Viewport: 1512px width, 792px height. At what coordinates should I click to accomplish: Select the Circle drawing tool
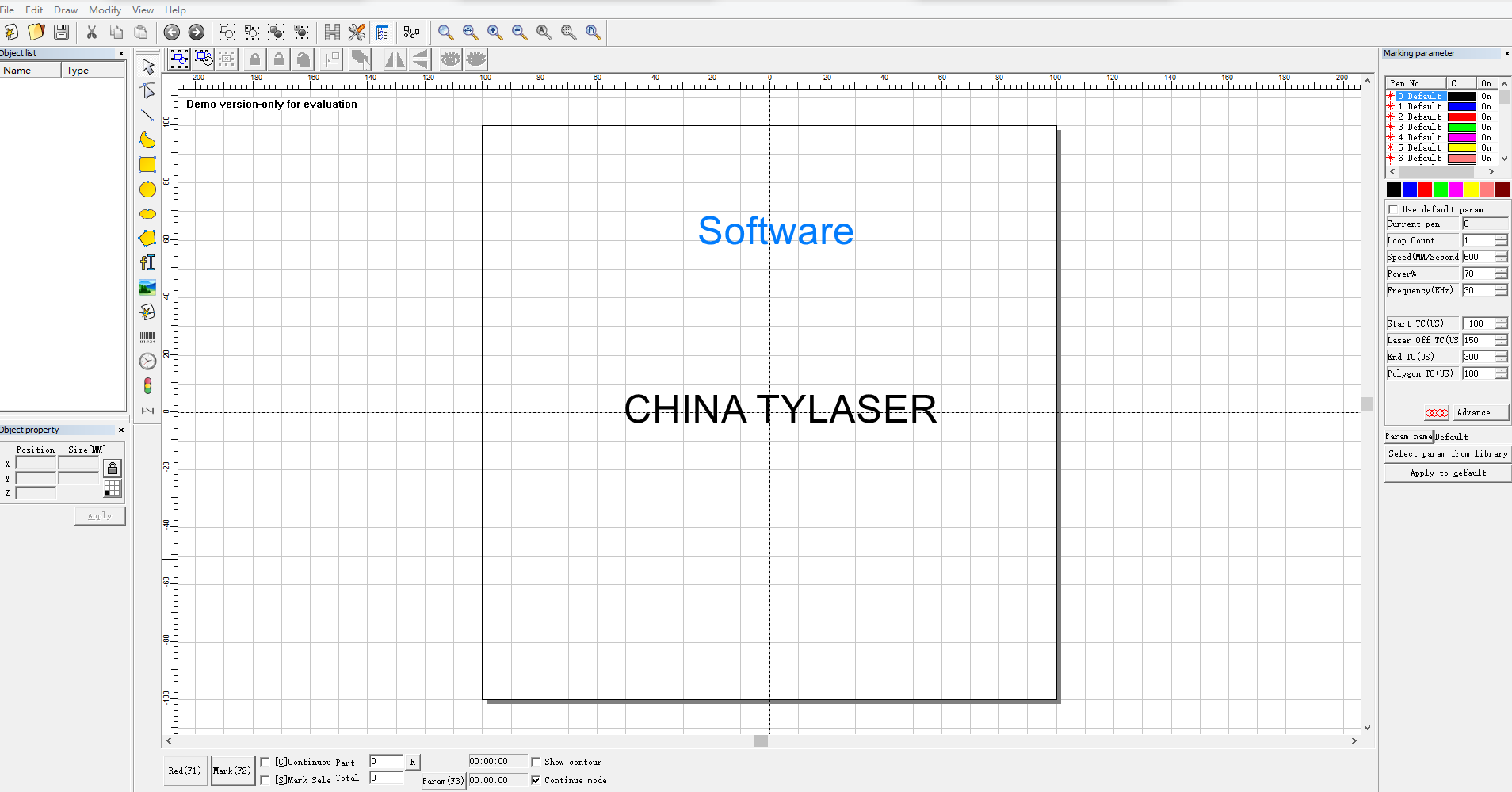click(147, 189)
